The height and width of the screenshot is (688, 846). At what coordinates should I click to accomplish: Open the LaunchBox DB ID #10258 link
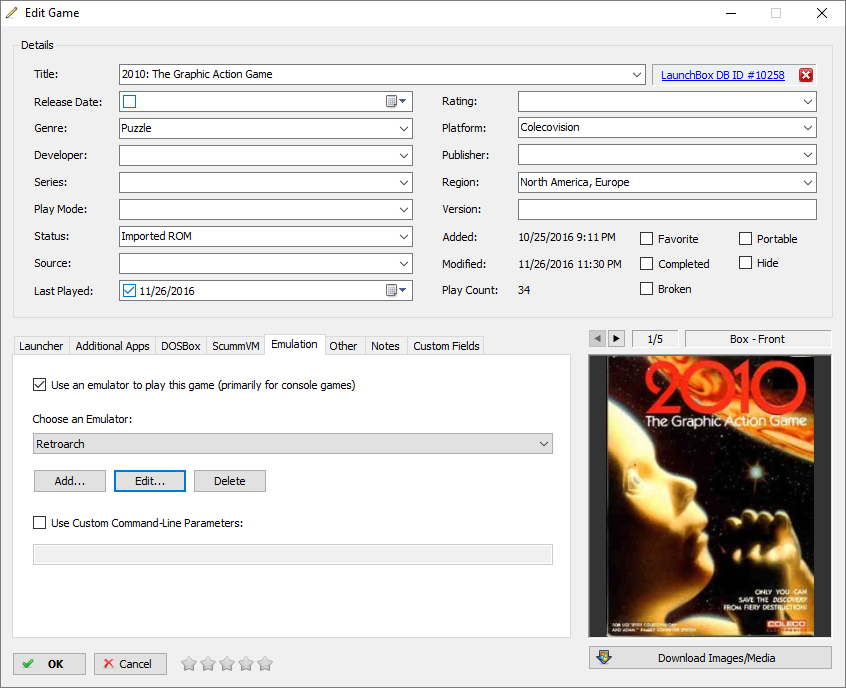coord(722,75)
